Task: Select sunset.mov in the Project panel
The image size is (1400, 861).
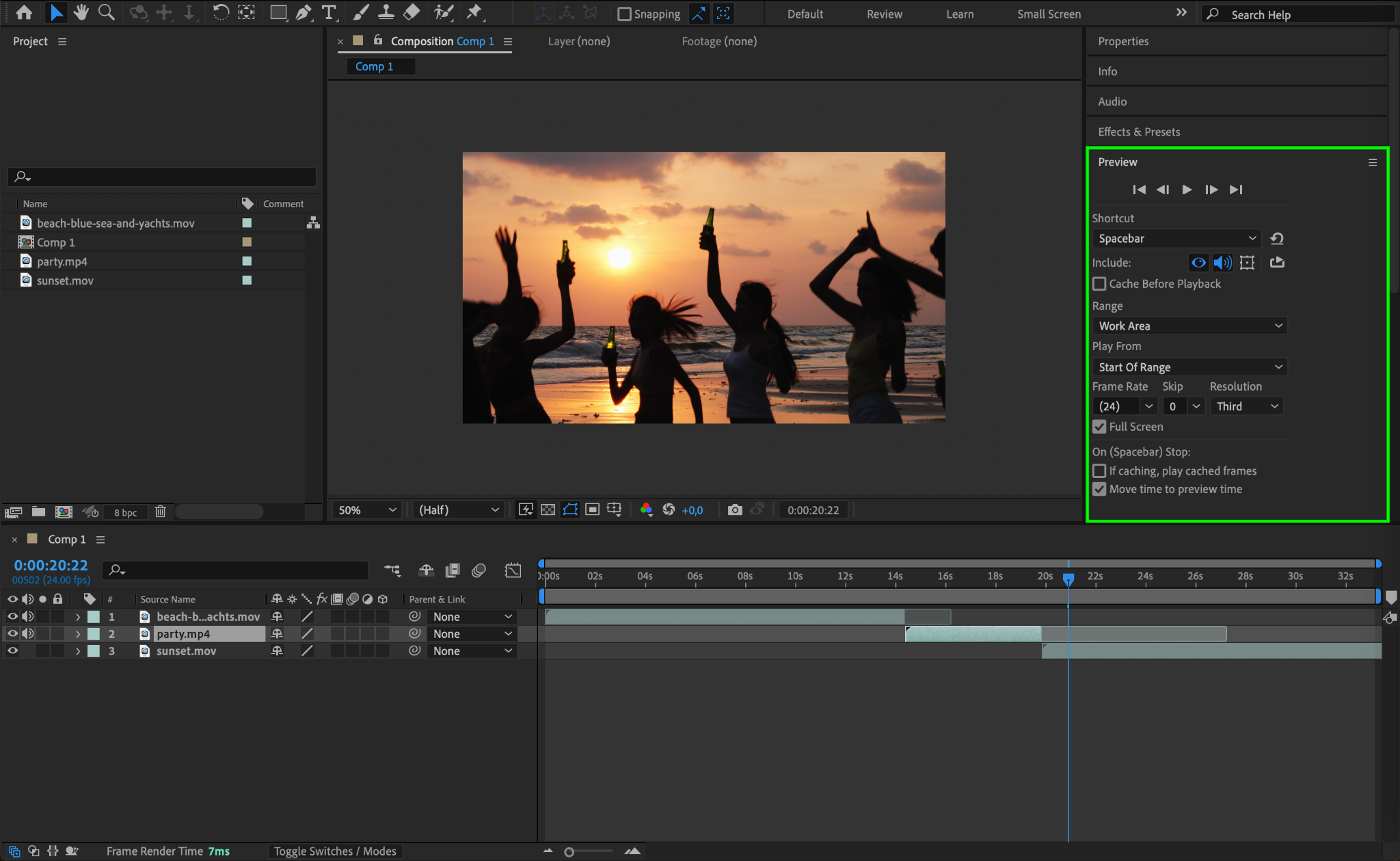Action: coord(65,280)
